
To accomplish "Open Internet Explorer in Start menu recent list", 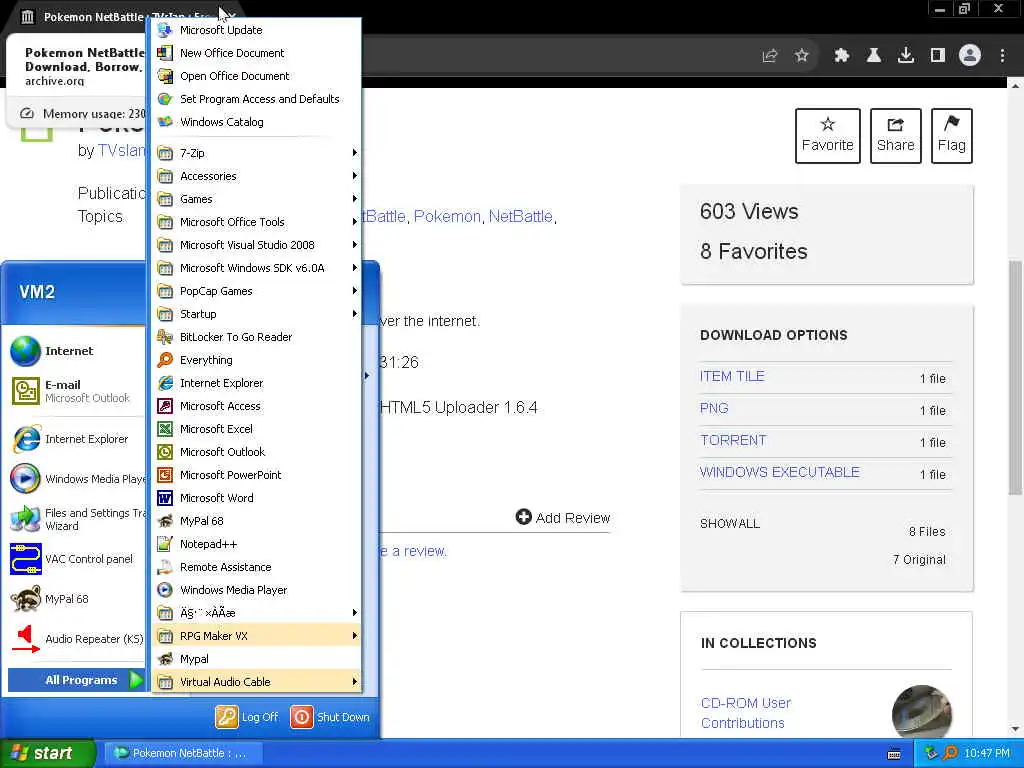I will [76, 439].
